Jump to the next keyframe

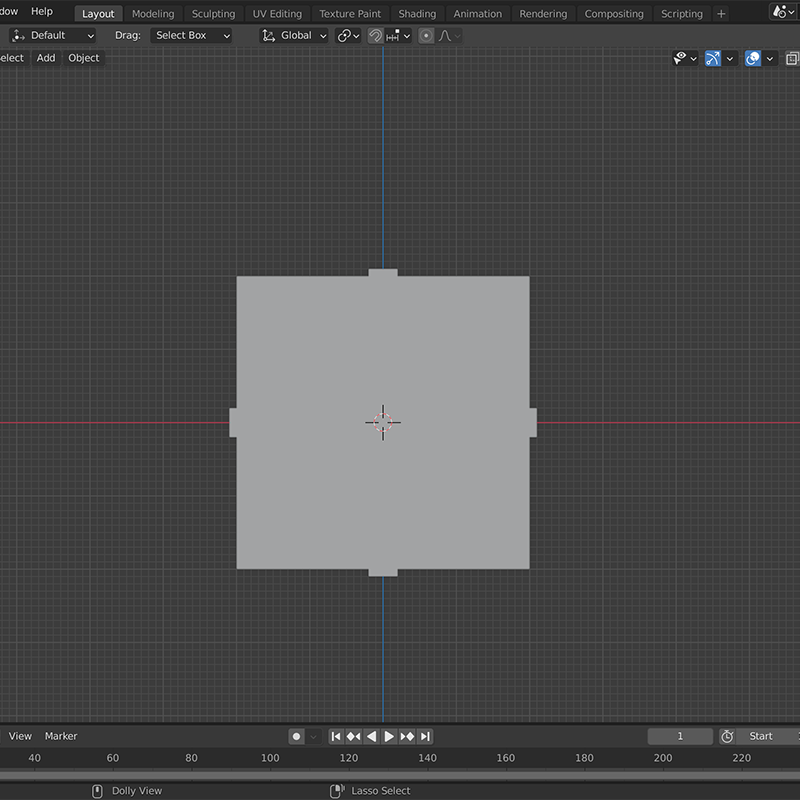point(405,736)
